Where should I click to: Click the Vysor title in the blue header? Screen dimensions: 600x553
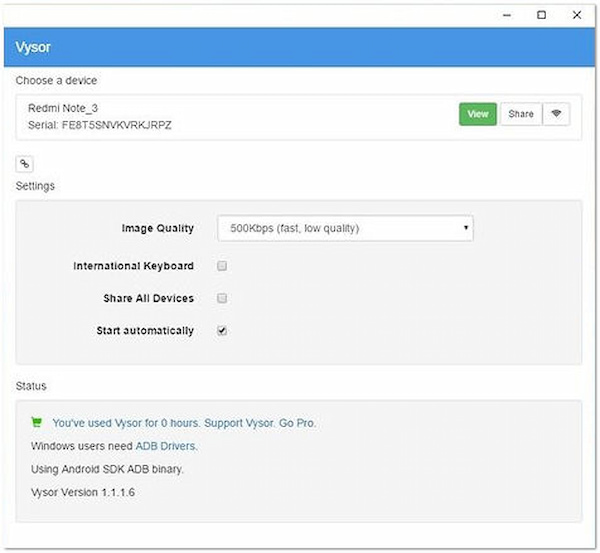click(x=32, y=47)
